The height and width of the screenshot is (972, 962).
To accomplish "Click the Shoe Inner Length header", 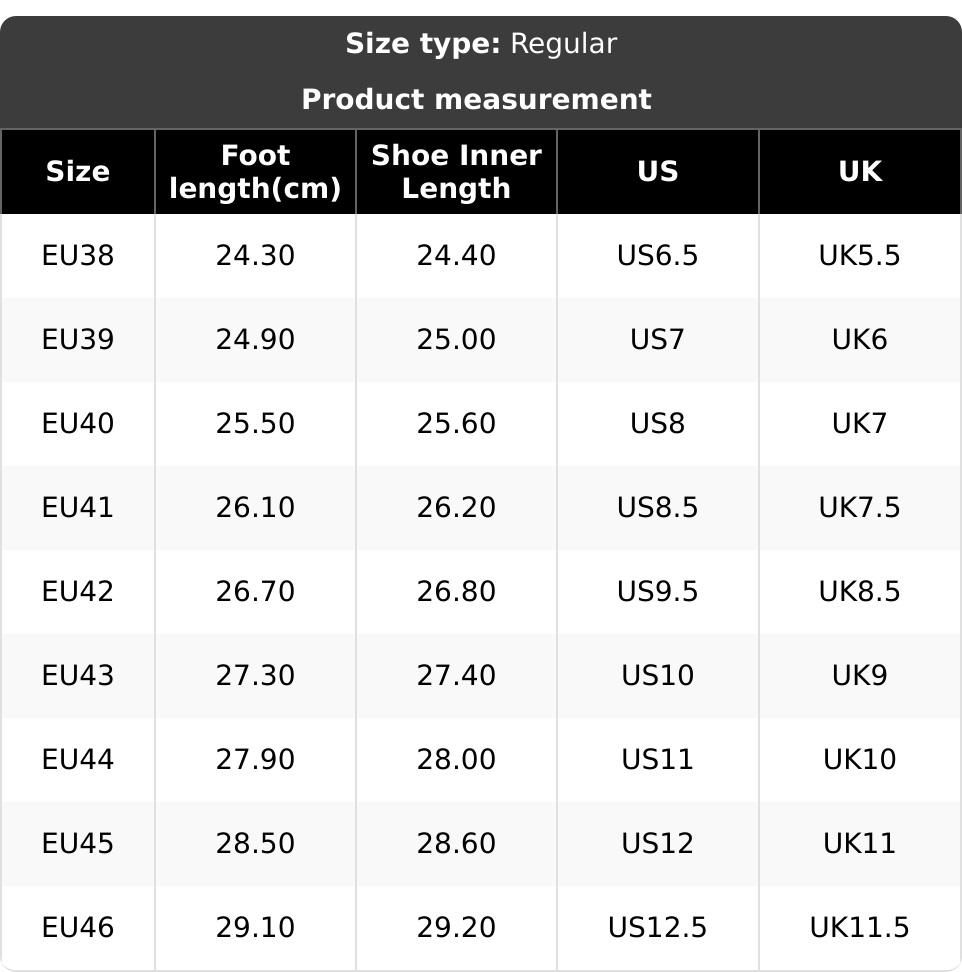I will (x=456, y=171).
